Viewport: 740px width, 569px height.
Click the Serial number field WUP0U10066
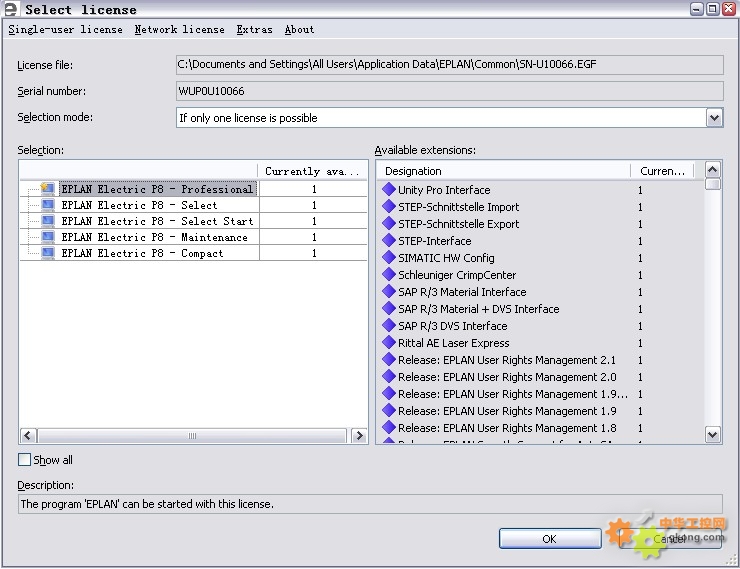point(449,91)
